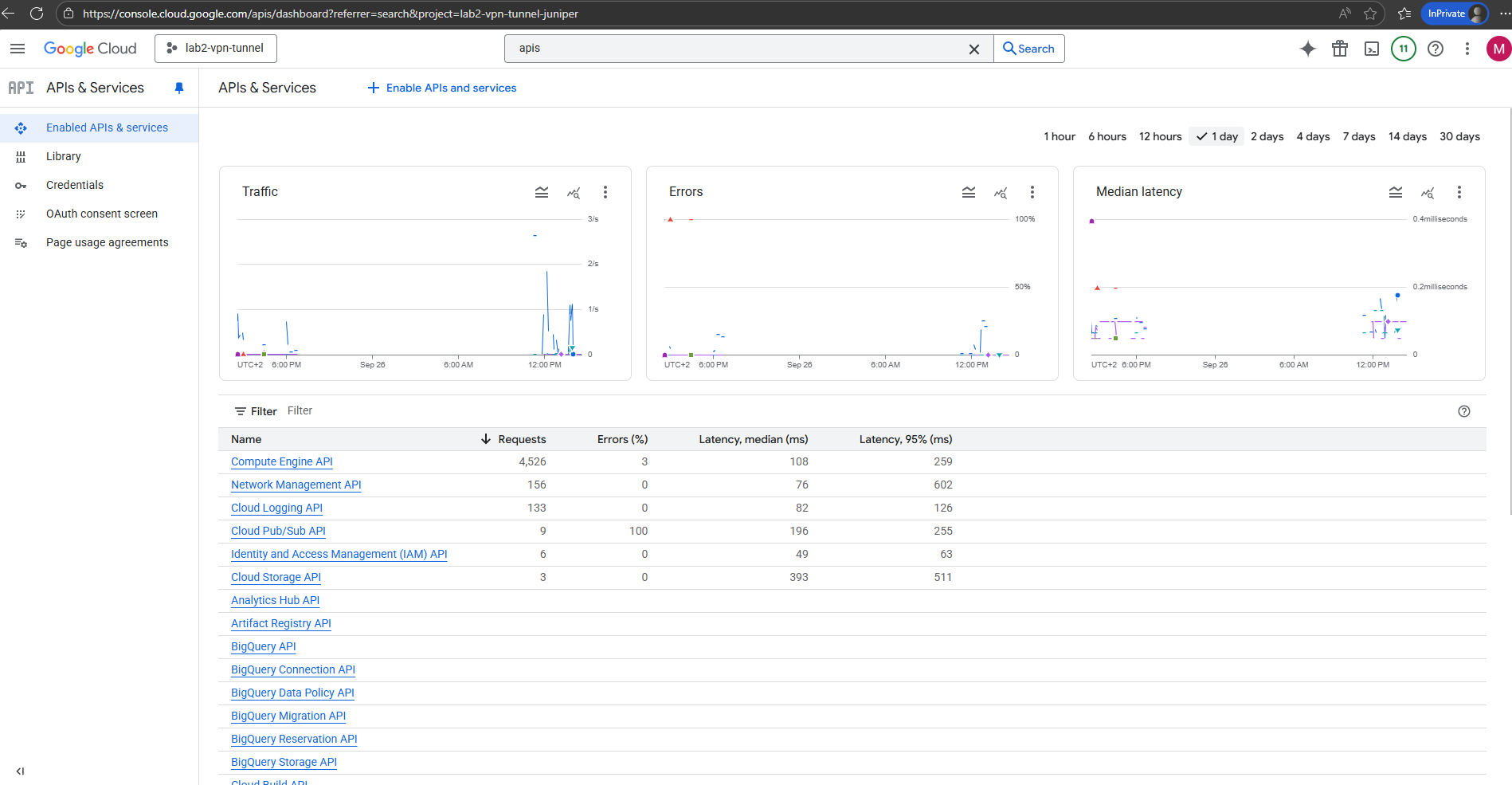Open Compute Engine API link

[282, 461]
